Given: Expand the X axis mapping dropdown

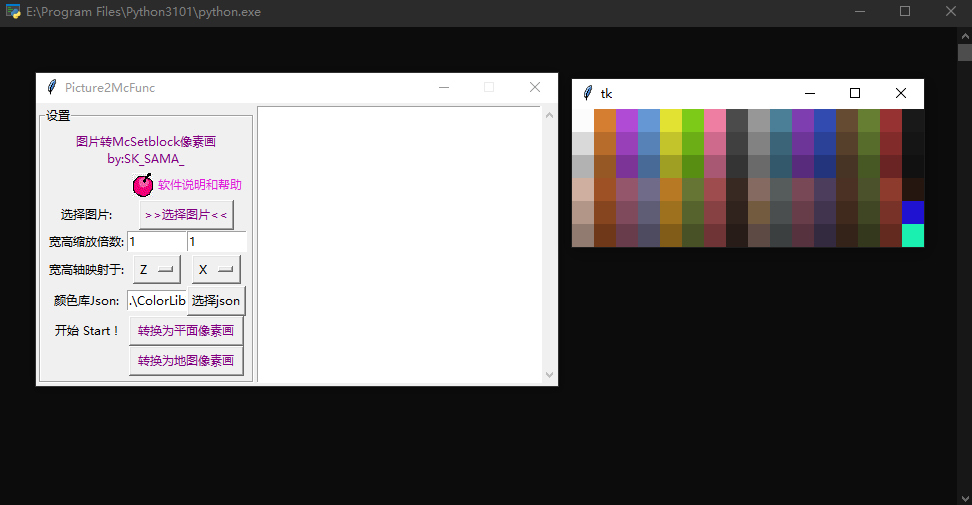Looking at the screenshot, I should (216, 270).
